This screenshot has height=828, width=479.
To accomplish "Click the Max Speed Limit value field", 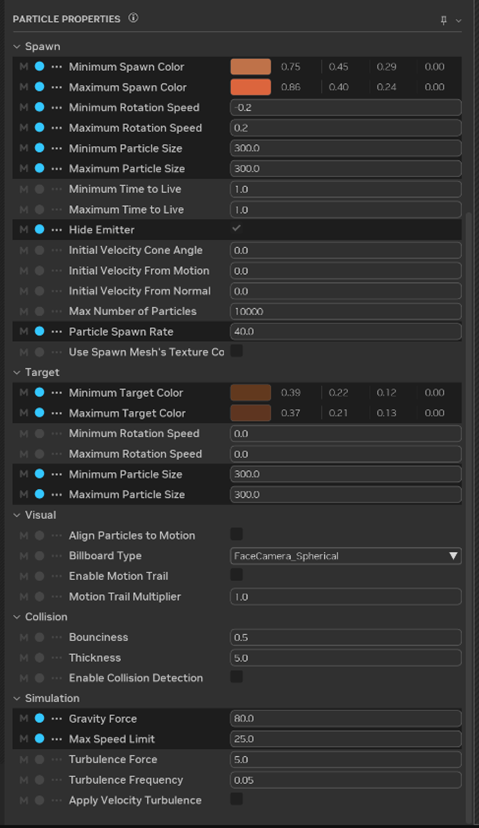I will 346,739.
